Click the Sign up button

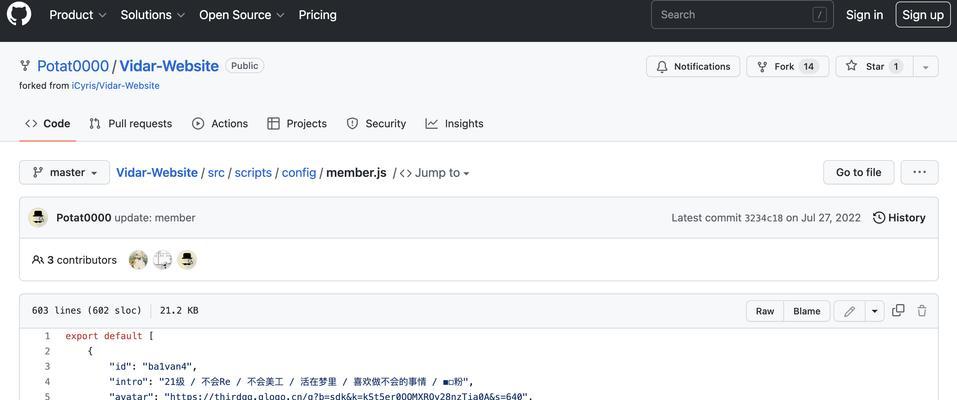click(x=923, y=15)
